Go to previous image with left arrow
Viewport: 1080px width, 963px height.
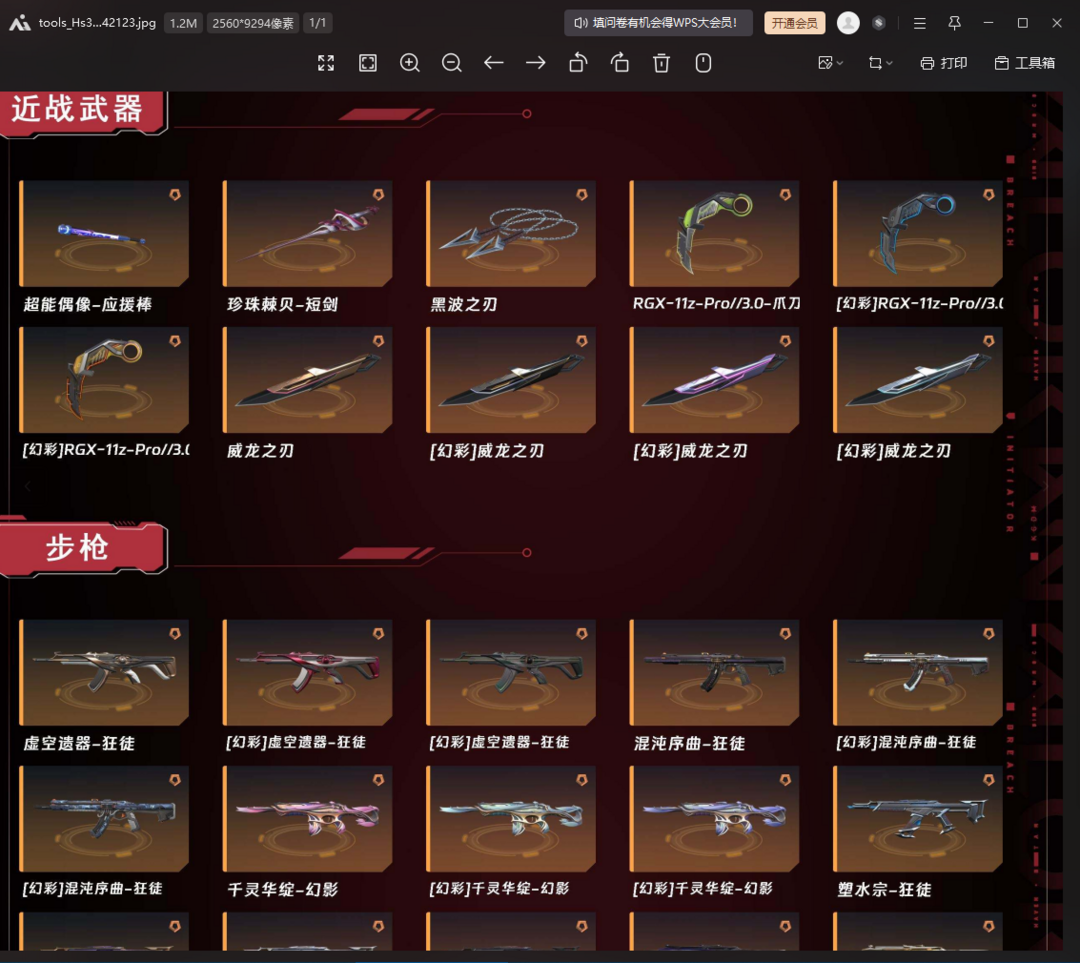point(493,63)
